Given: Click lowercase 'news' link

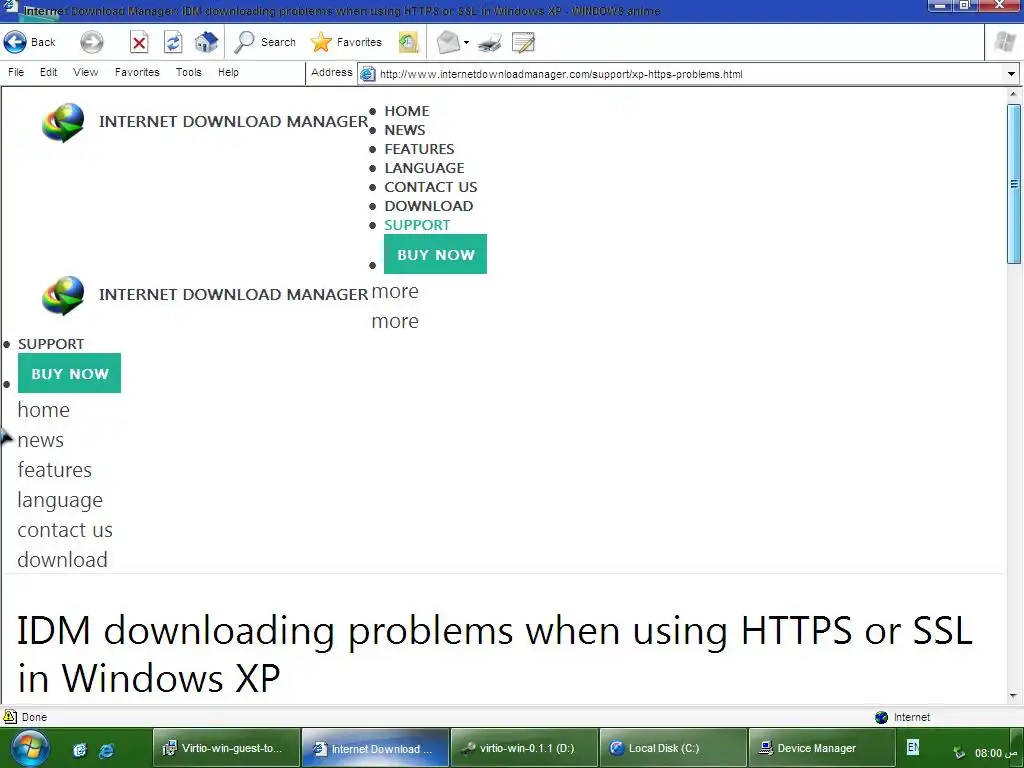Looking at the screenshot, I should point(40,440).
